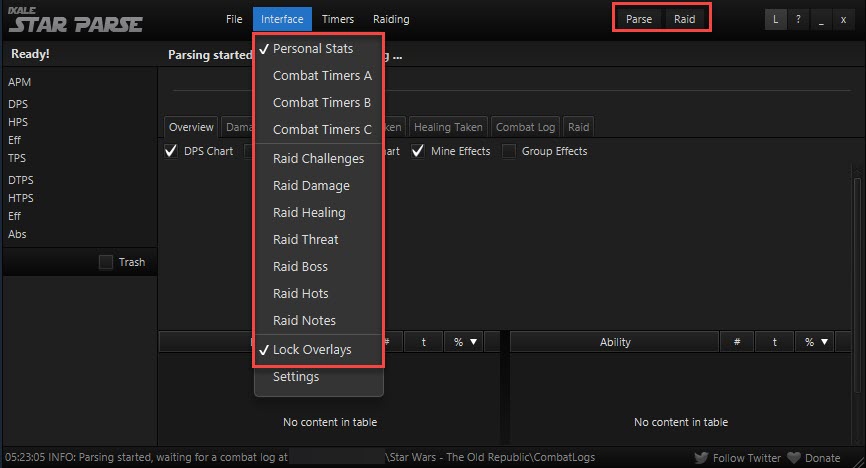Click the Ability column header

point(615,342)
